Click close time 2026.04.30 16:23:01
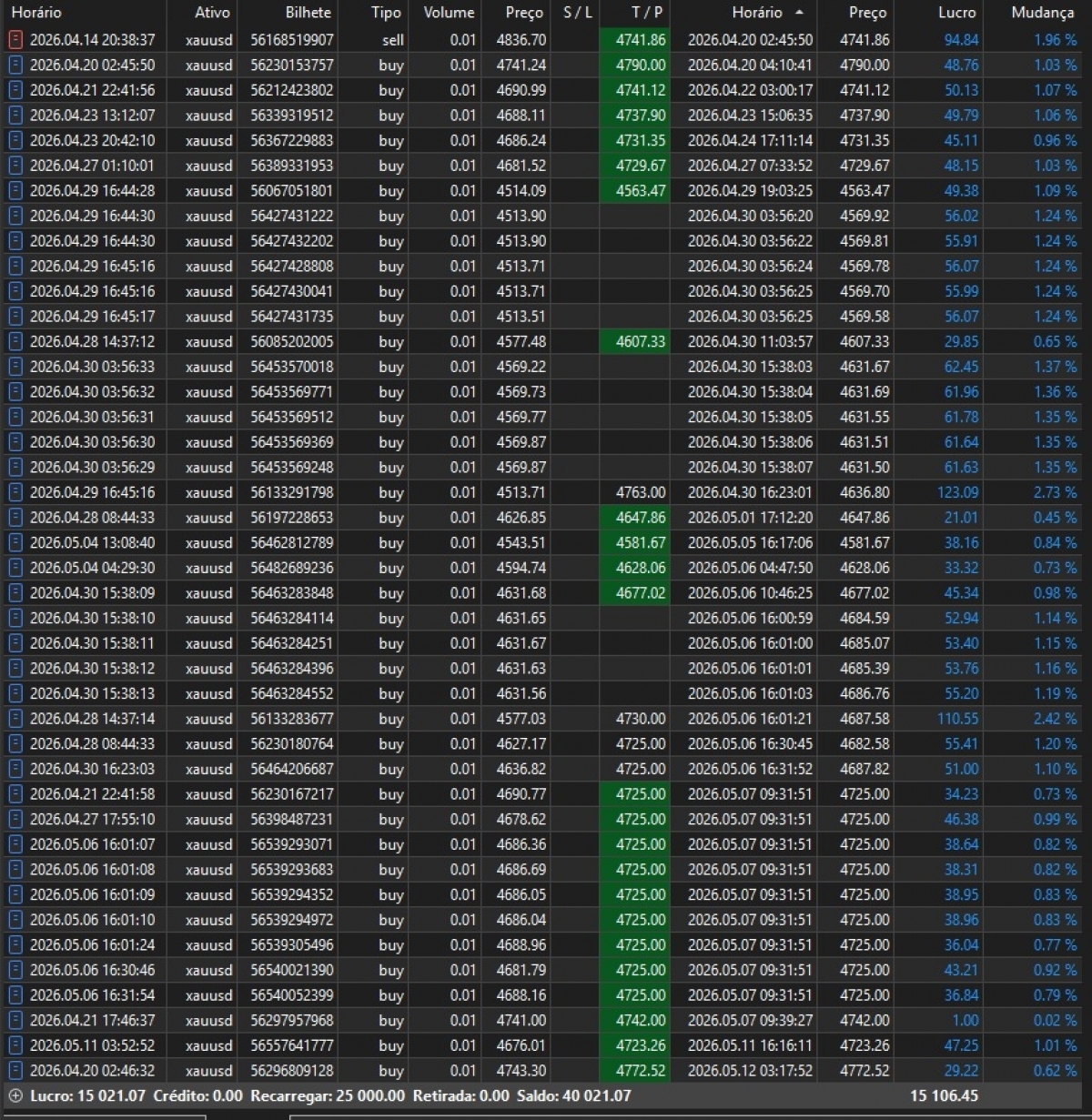1092x1120 pixels. click(x=750, y=492)
